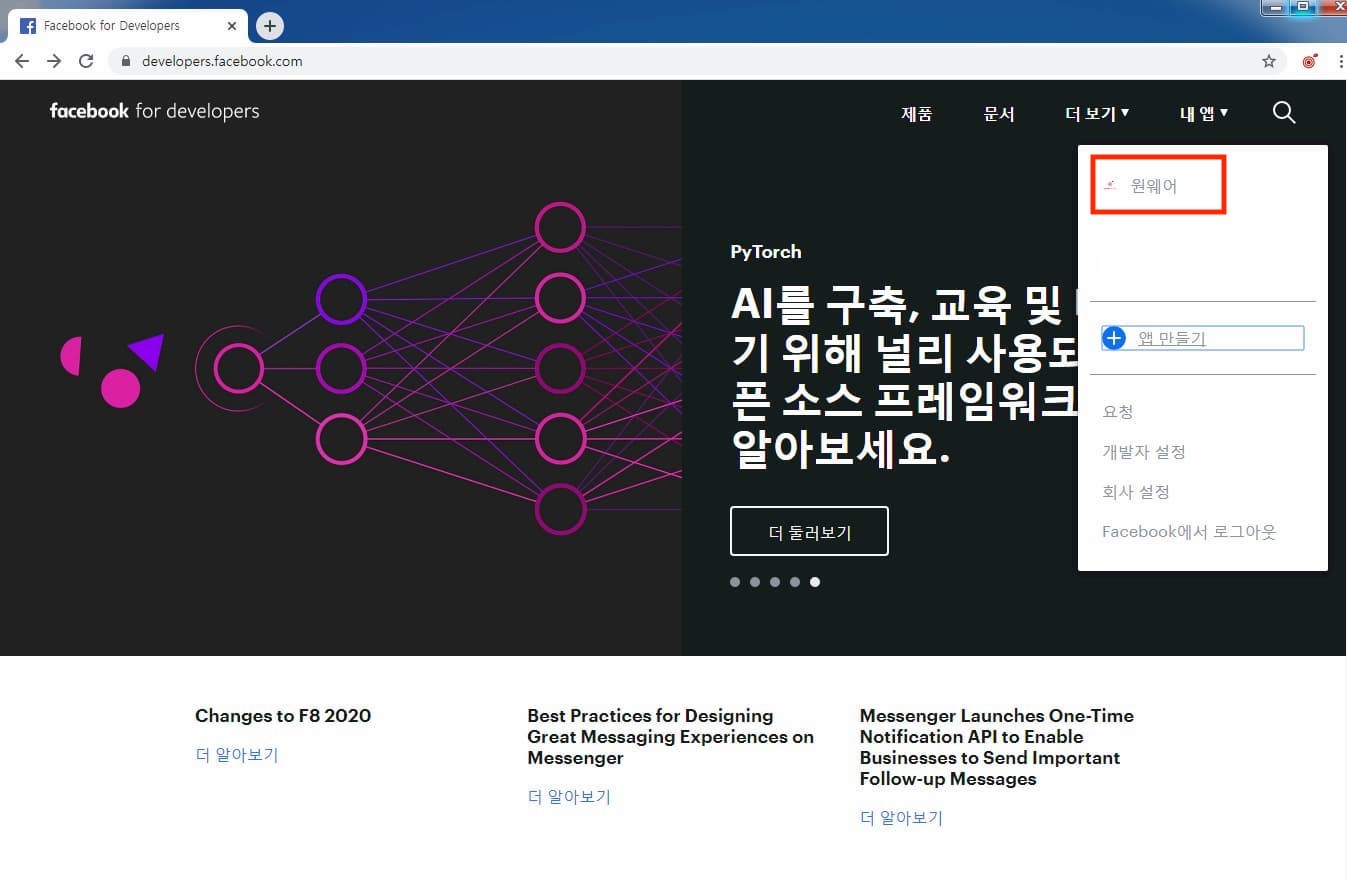
Task: Click the Best Practices for Designing heading
Action: 670,737
